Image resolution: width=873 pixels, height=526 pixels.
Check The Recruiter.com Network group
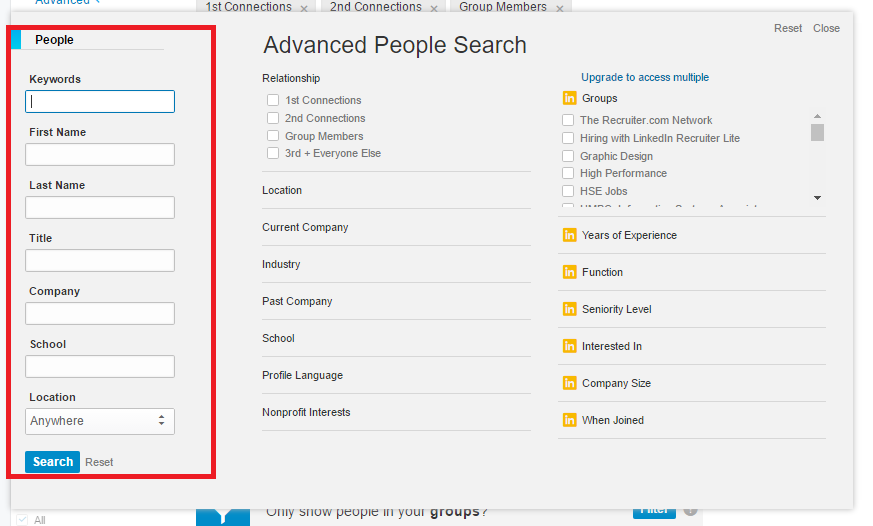(x=568, y=120)
